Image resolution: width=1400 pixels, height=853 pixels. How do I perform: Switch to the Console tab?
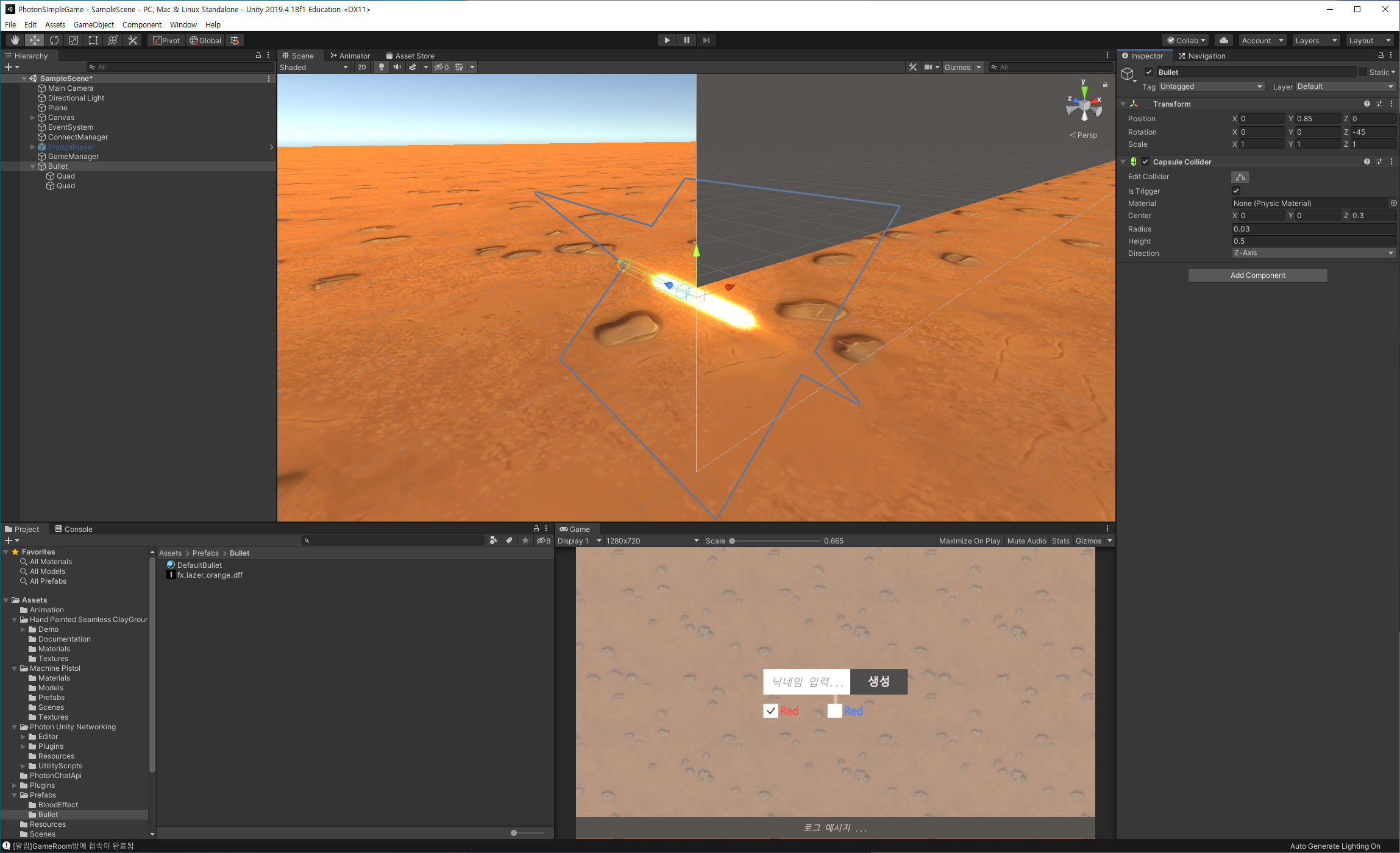[74, 529]
